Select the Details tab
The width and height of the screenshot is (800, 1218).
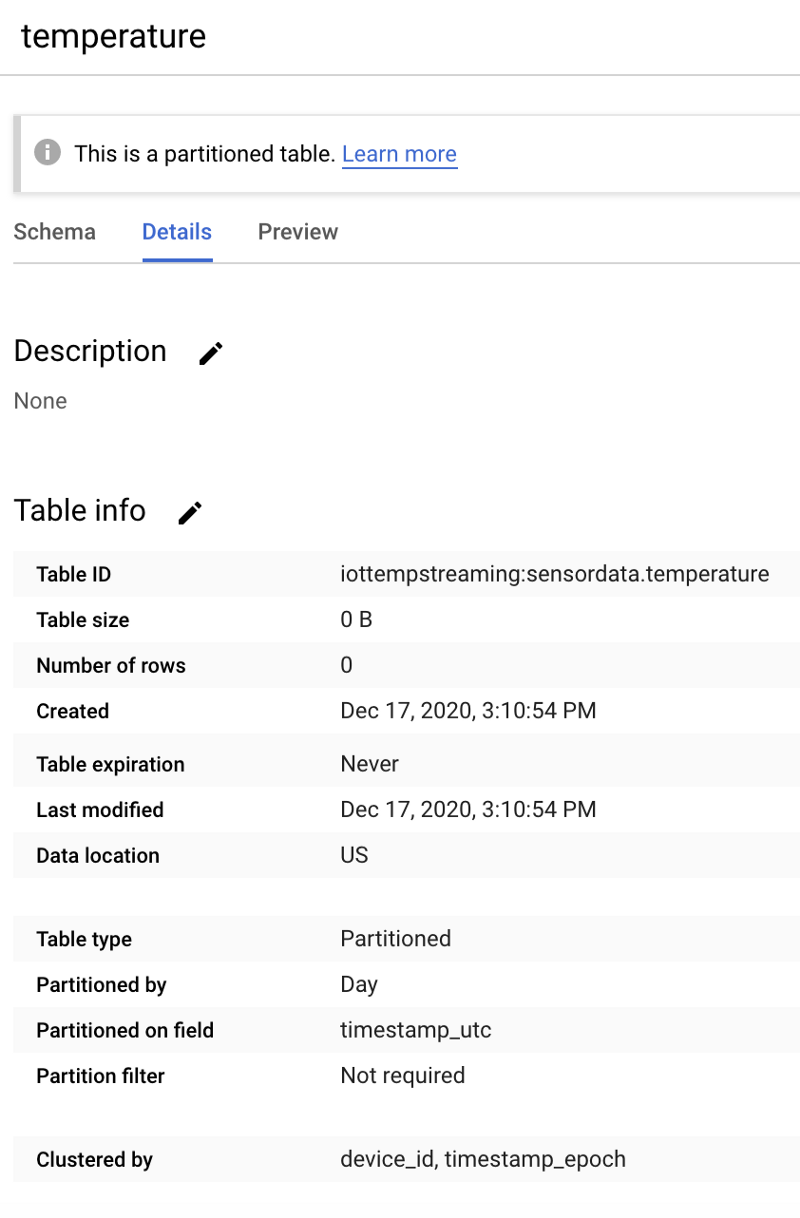click(x=177, y=232)
